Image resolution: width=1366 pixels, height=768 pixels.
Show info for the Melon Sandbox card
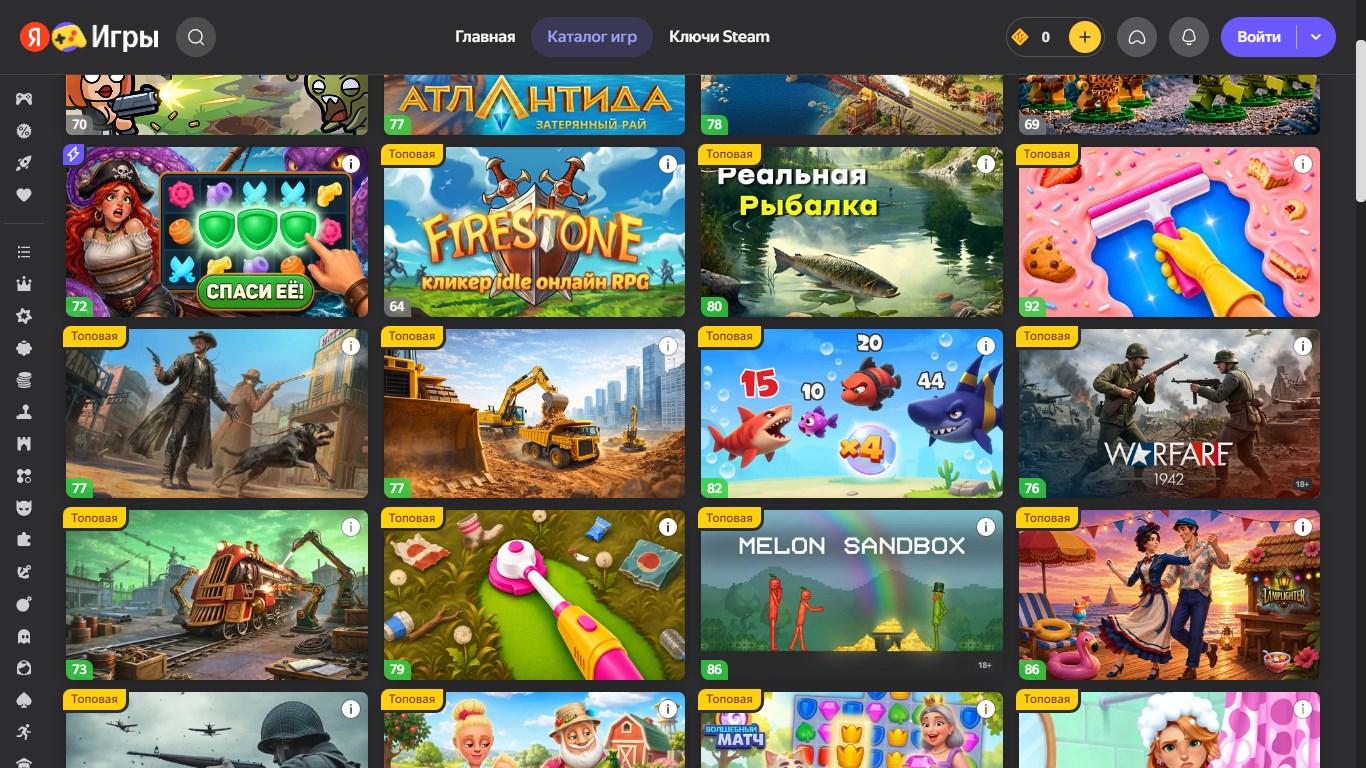[x=986, y=527]
